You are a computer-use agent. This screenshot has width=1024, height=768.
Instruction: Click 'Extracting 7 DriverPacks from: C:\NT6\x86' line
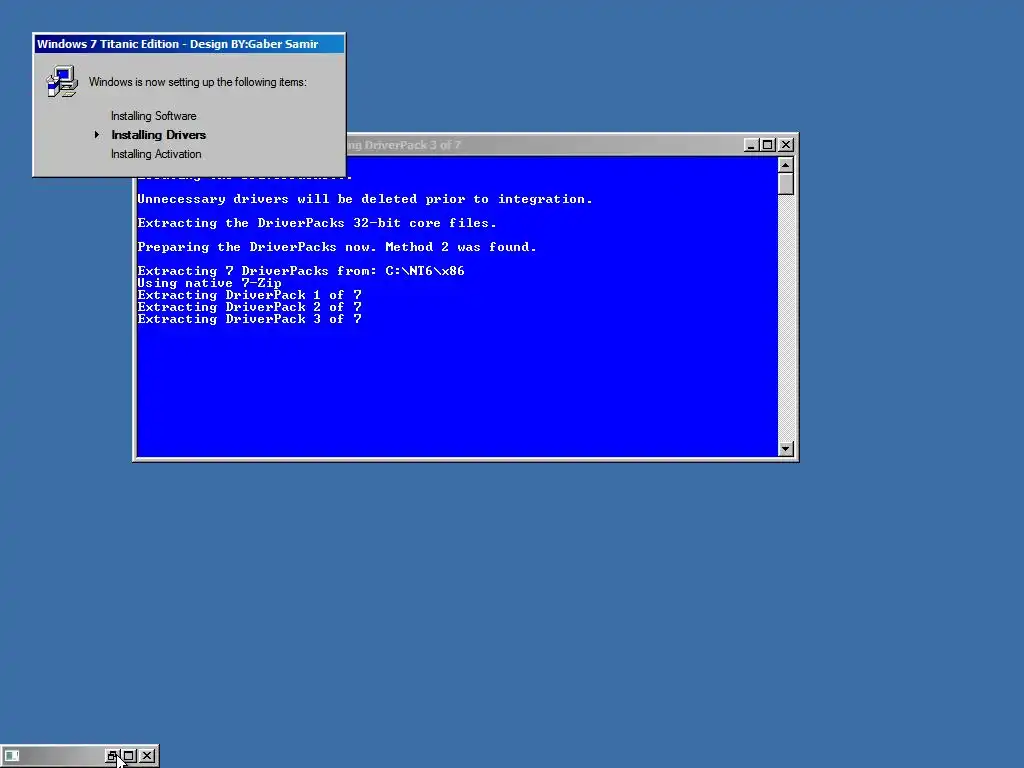301,271
